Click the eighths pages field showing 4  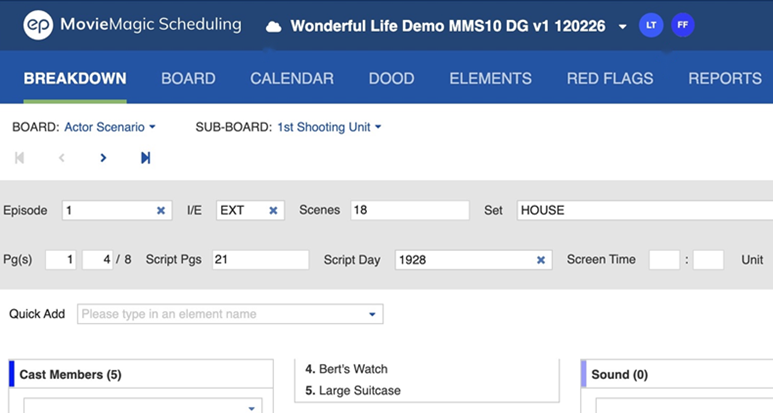(98, 260)
